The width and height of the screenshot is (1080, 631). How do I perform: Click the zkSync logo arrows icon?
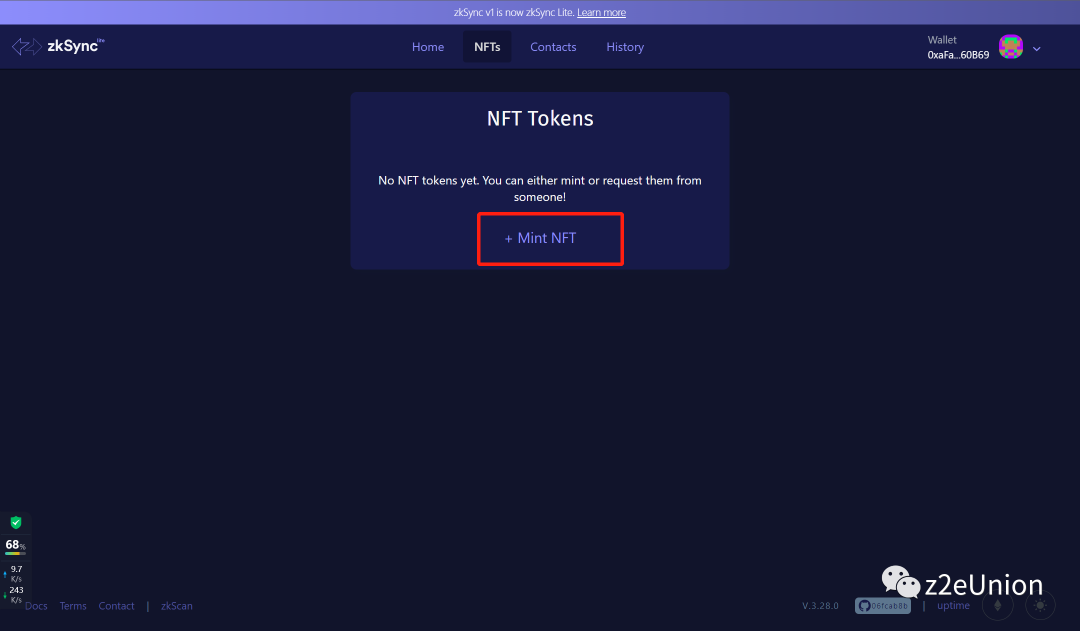tap(27, 47)
